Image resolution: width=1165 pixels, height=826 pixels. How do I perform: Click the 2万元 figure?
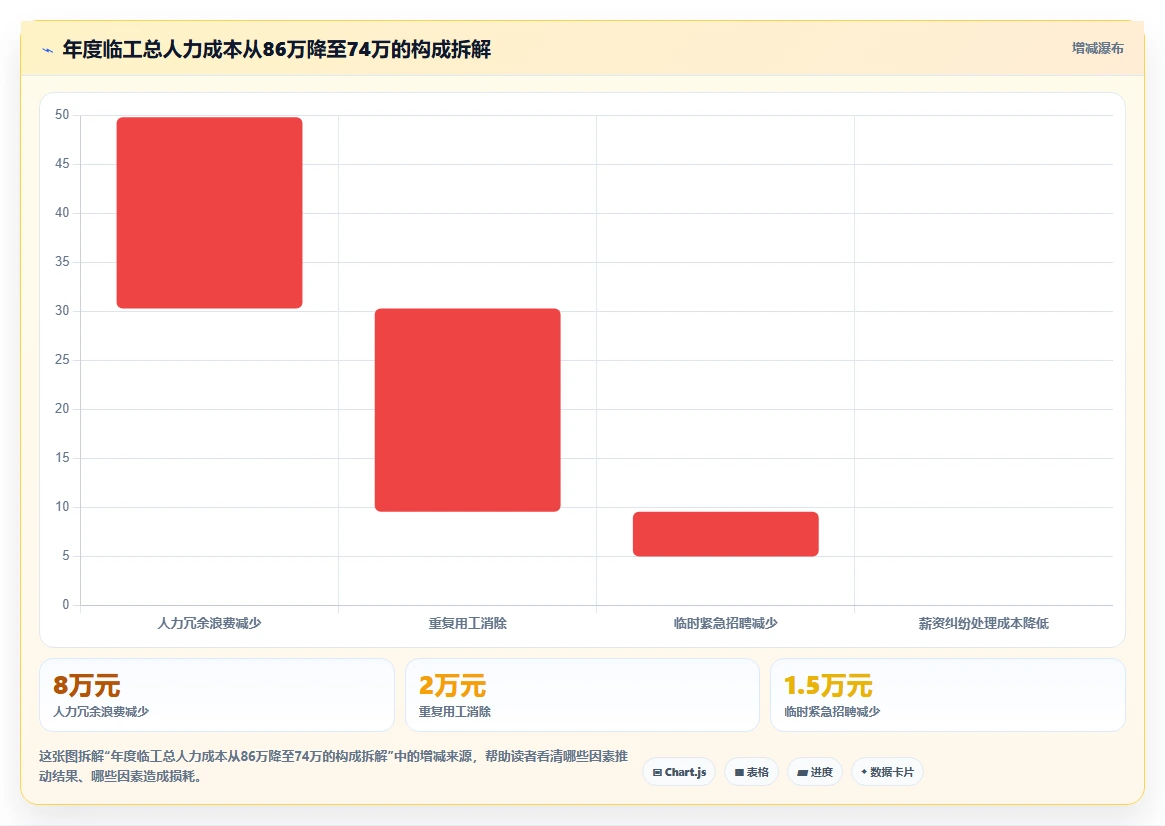(x=452, y=685)
